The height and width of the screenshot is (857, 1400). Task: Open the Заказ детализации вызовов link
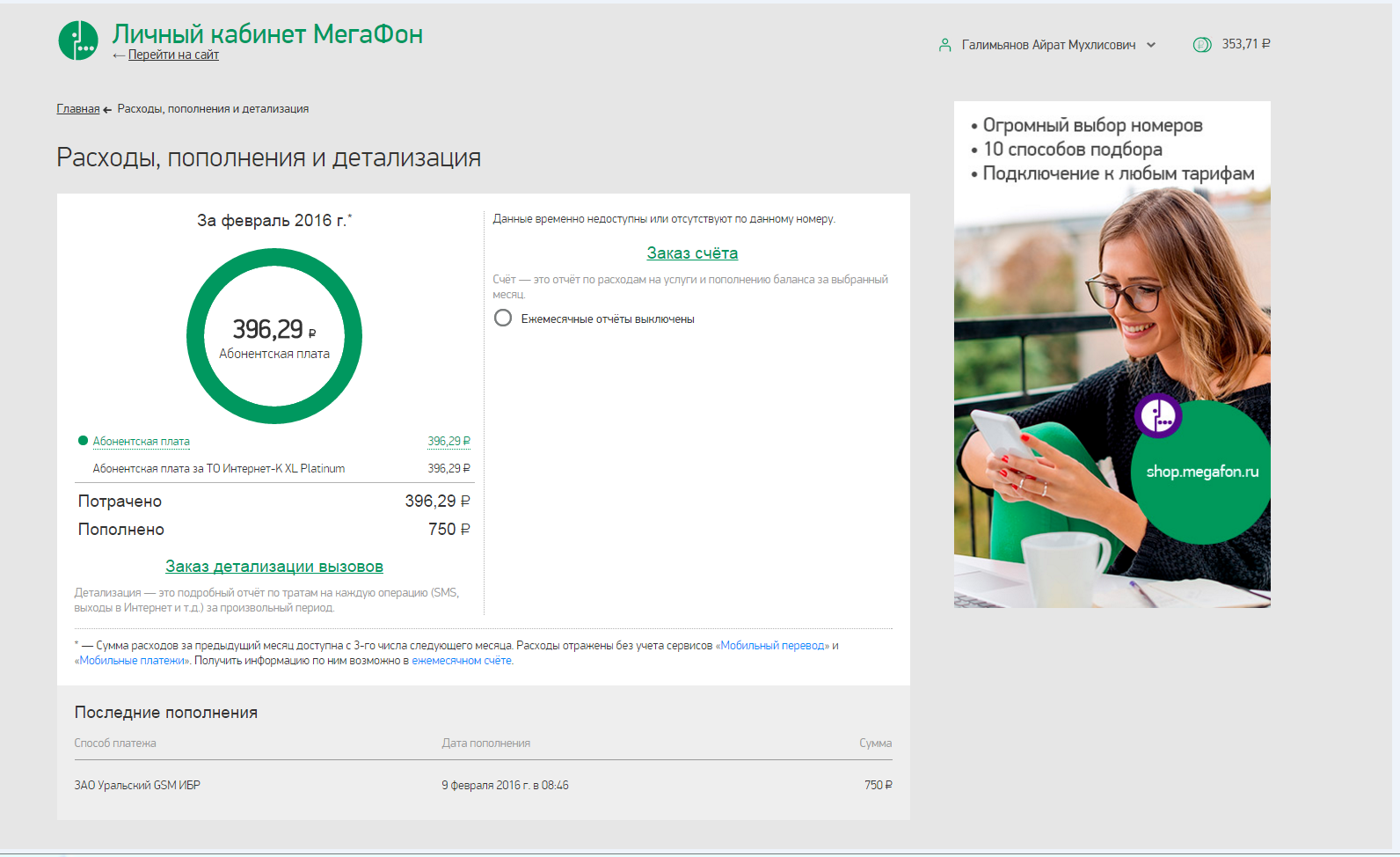pos(274,567)
